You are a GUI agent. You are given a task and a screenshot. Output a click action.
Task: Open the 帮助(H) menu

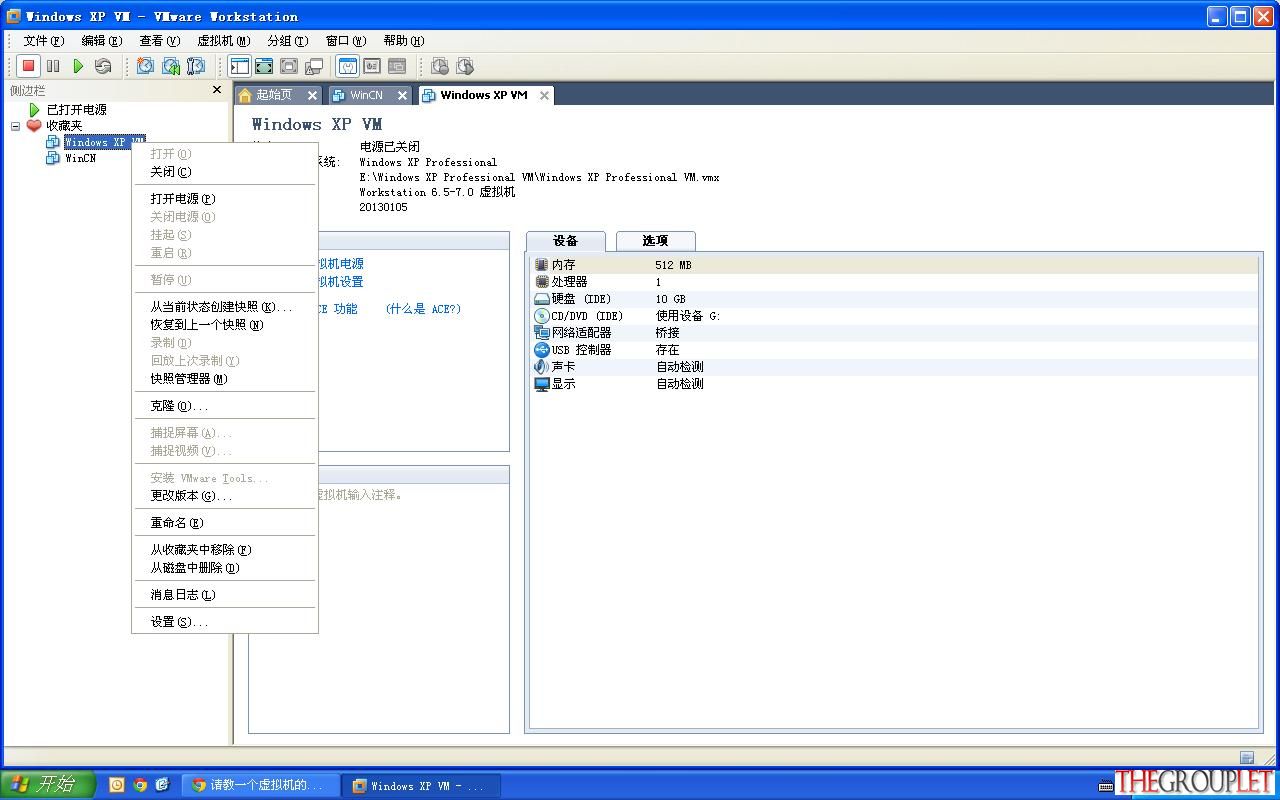coord(403,41)
